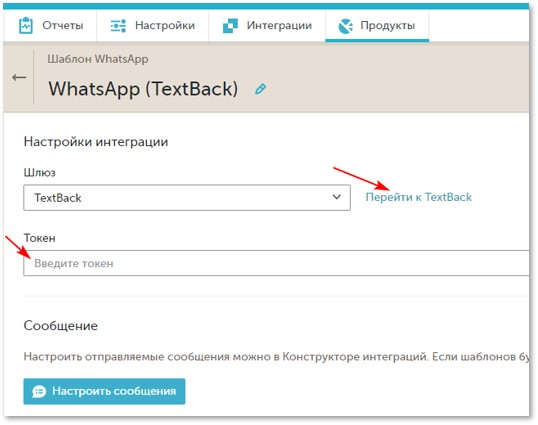Go back using the left arrow
The image size is (538, 425).
[x=19, y=78]
